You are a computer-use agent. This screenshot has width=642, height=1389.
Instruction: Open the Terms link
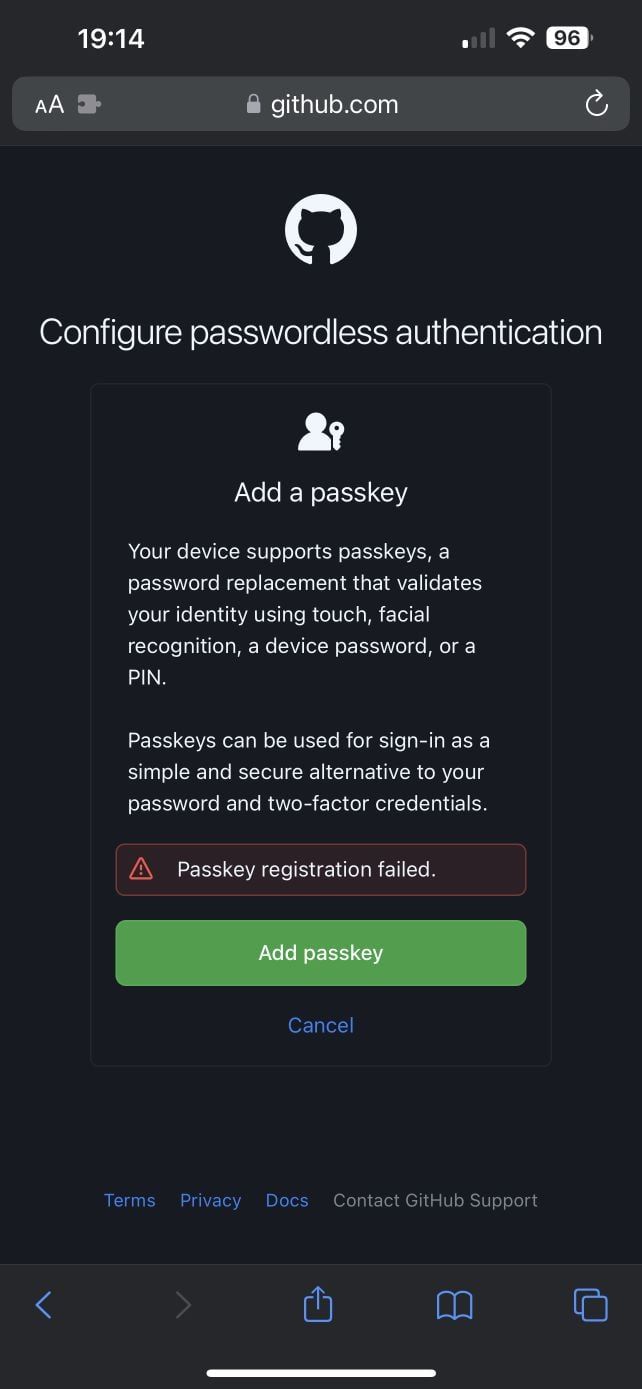[130, 1200]
